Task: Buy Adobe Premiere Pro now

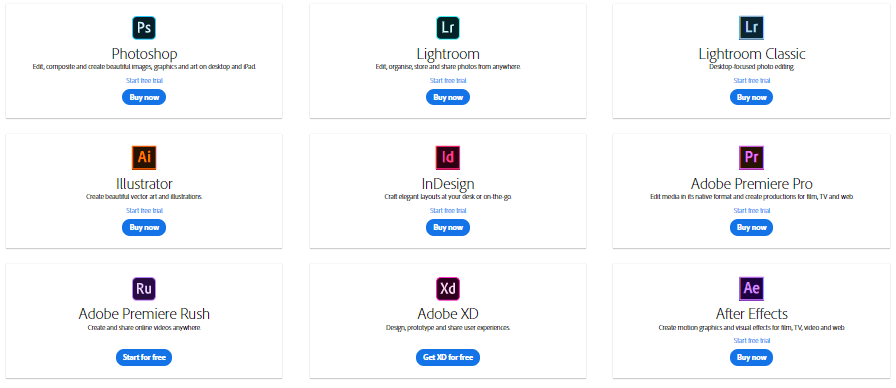Action: coord(751,227)
